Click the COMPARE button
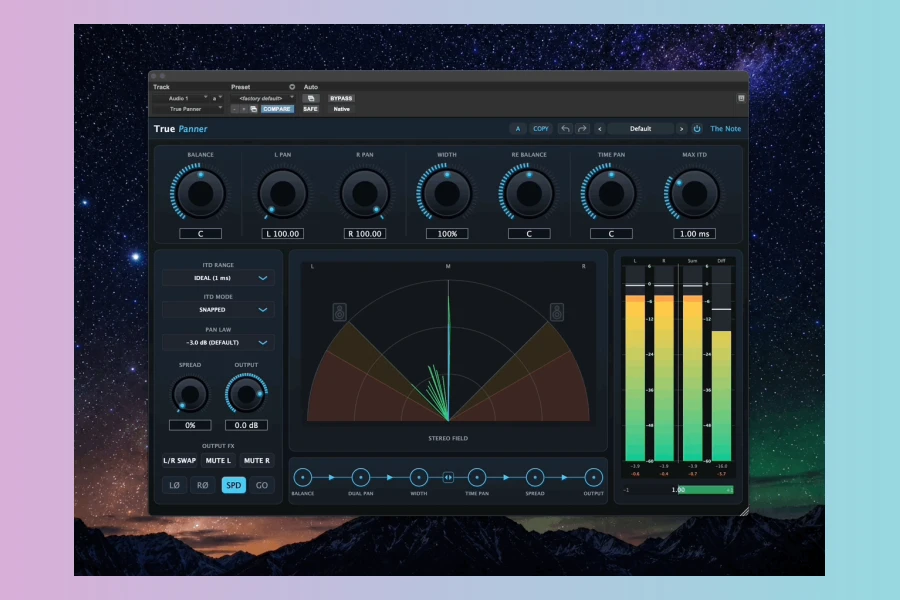900x600 pixels. 277,109
